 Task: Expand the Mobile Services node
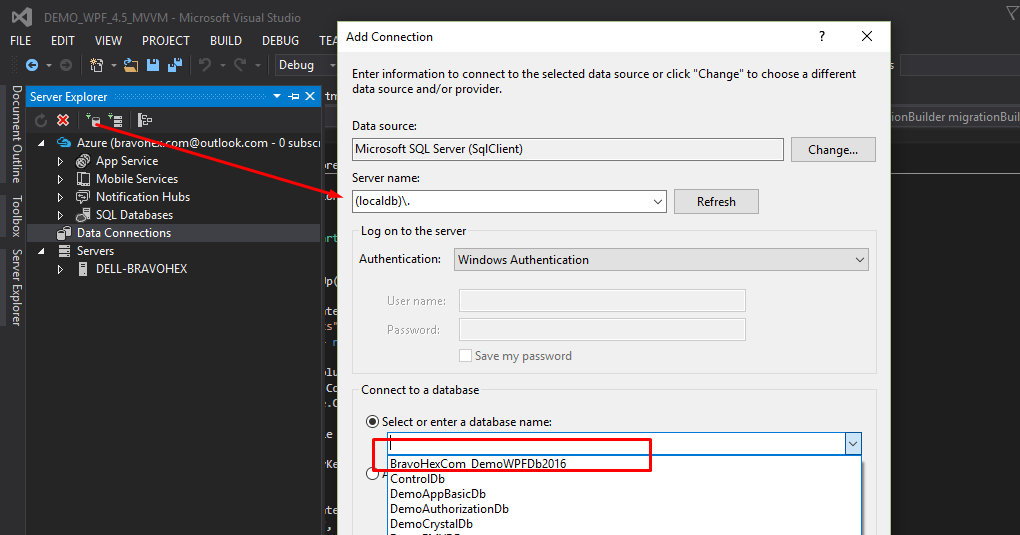click(x=60, y=179)
